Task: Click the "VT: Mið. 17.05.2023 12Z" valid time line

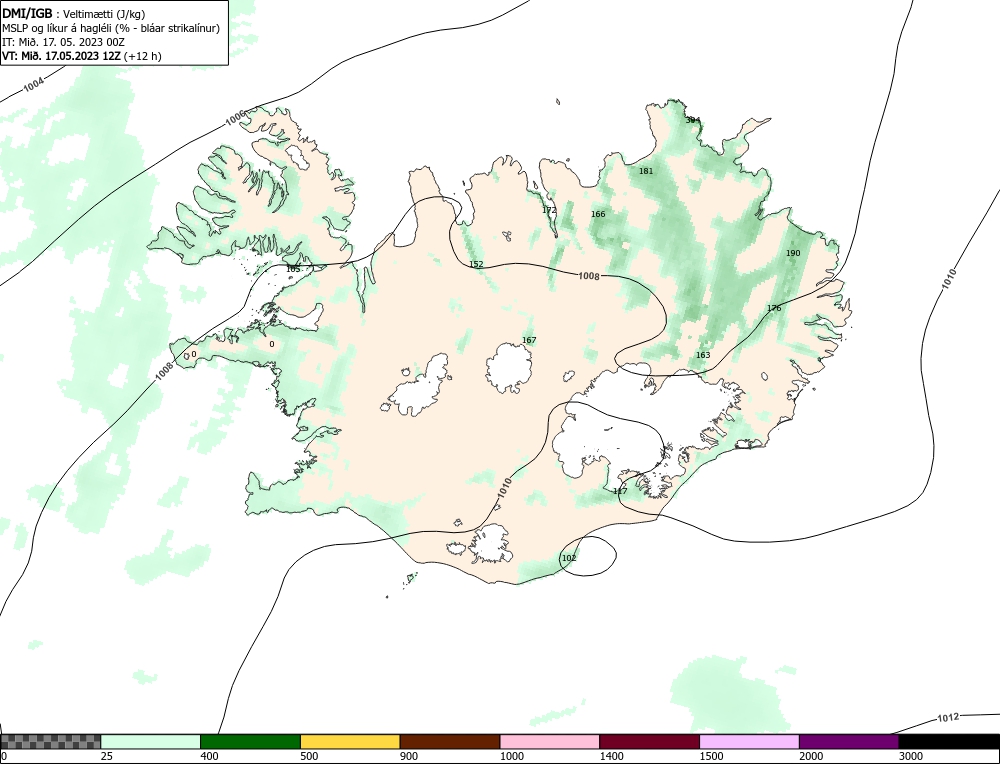Action: click(82, 56)
